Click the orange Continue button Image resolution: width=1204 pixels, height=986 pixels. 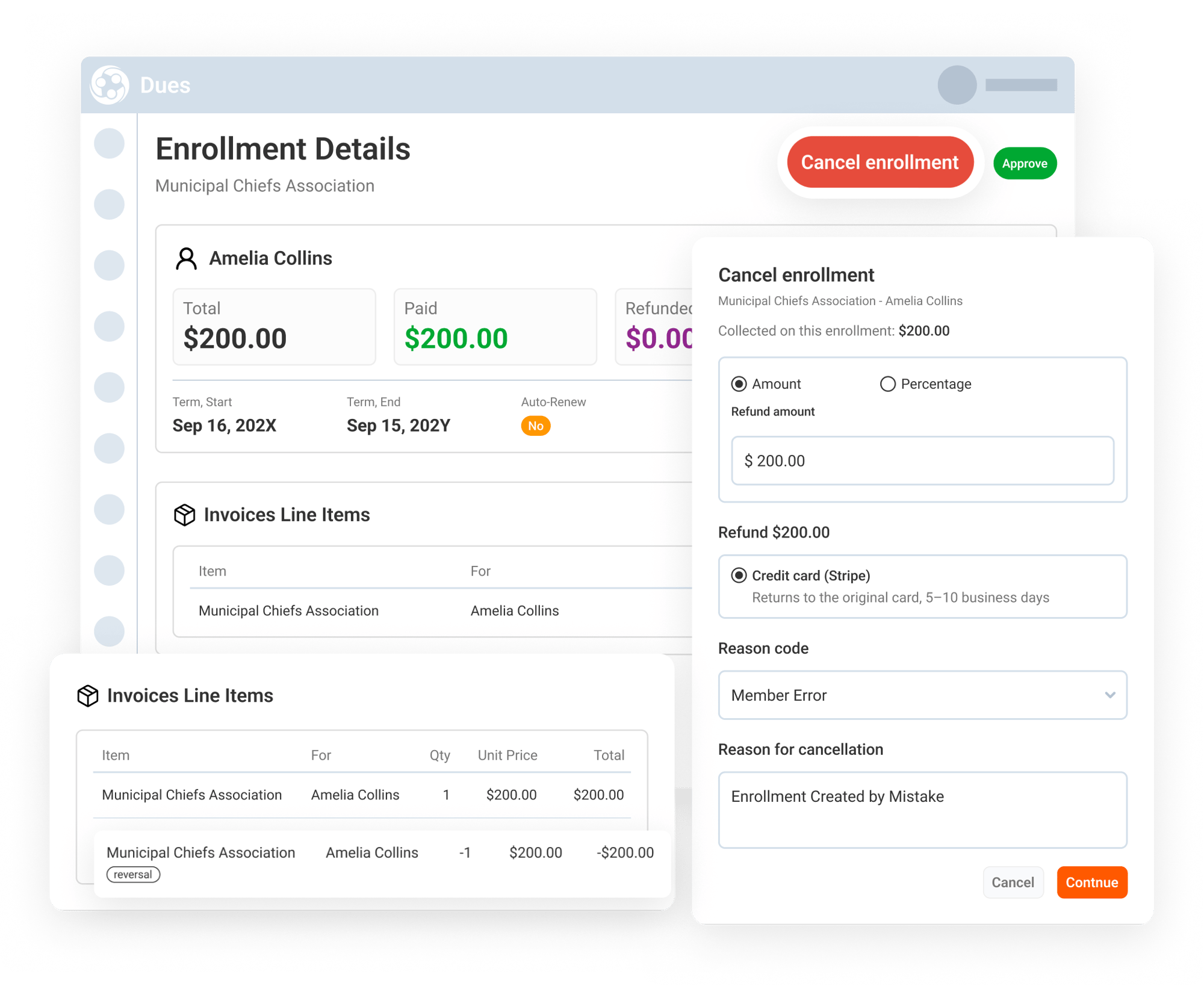pyautogui.click(x=1091, y=882)
